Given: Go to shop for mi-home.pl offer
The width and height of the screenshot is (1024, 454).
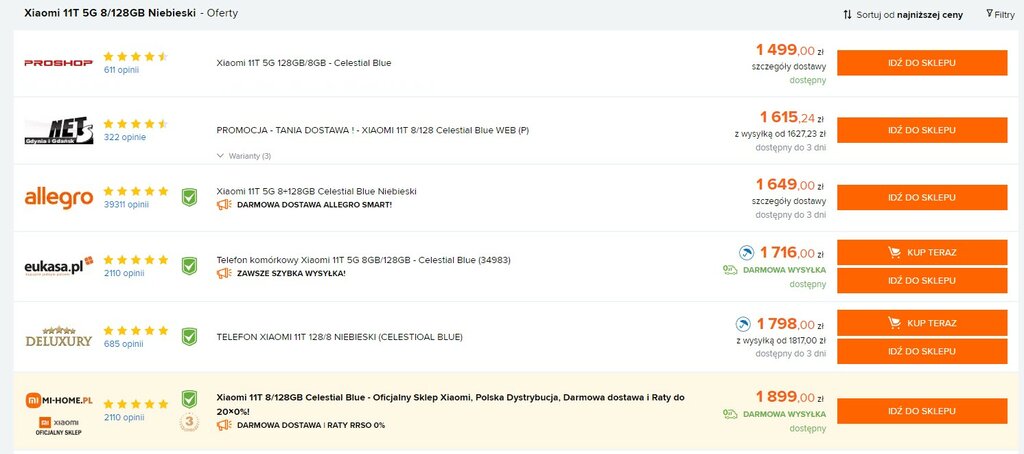Looking at the screenshot, I should [x=922, y=412].
